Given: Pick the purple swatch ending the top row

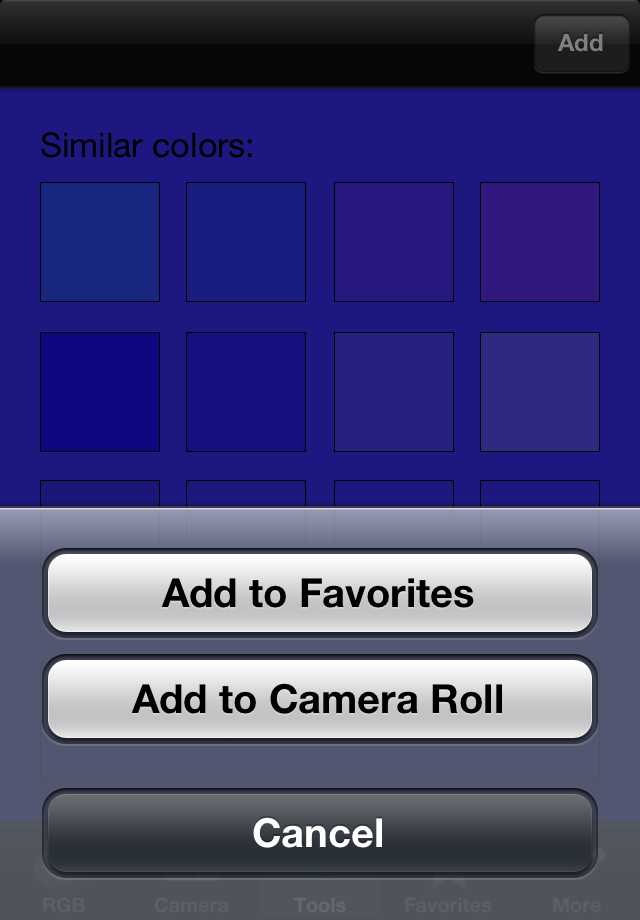Looking at the screenshot, I should [540, 242].
